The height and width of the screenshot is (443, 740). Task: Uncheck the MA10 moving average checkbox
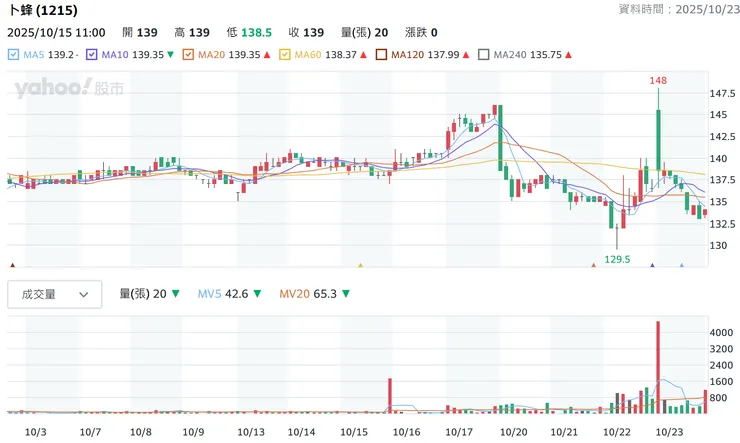(x=92, y=55)
